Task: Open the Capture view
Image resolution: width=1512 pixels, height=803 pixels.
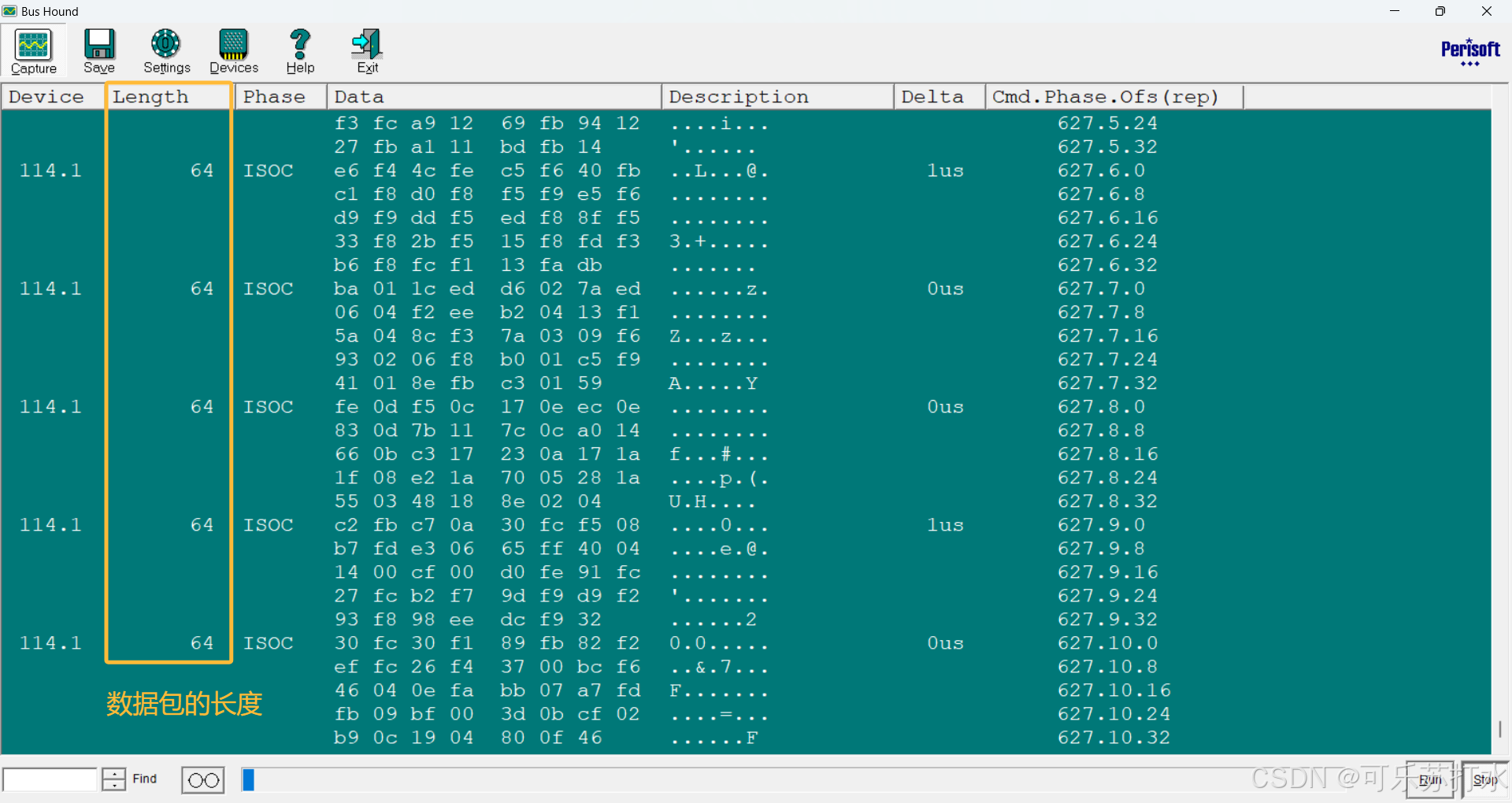Action: 33,51
